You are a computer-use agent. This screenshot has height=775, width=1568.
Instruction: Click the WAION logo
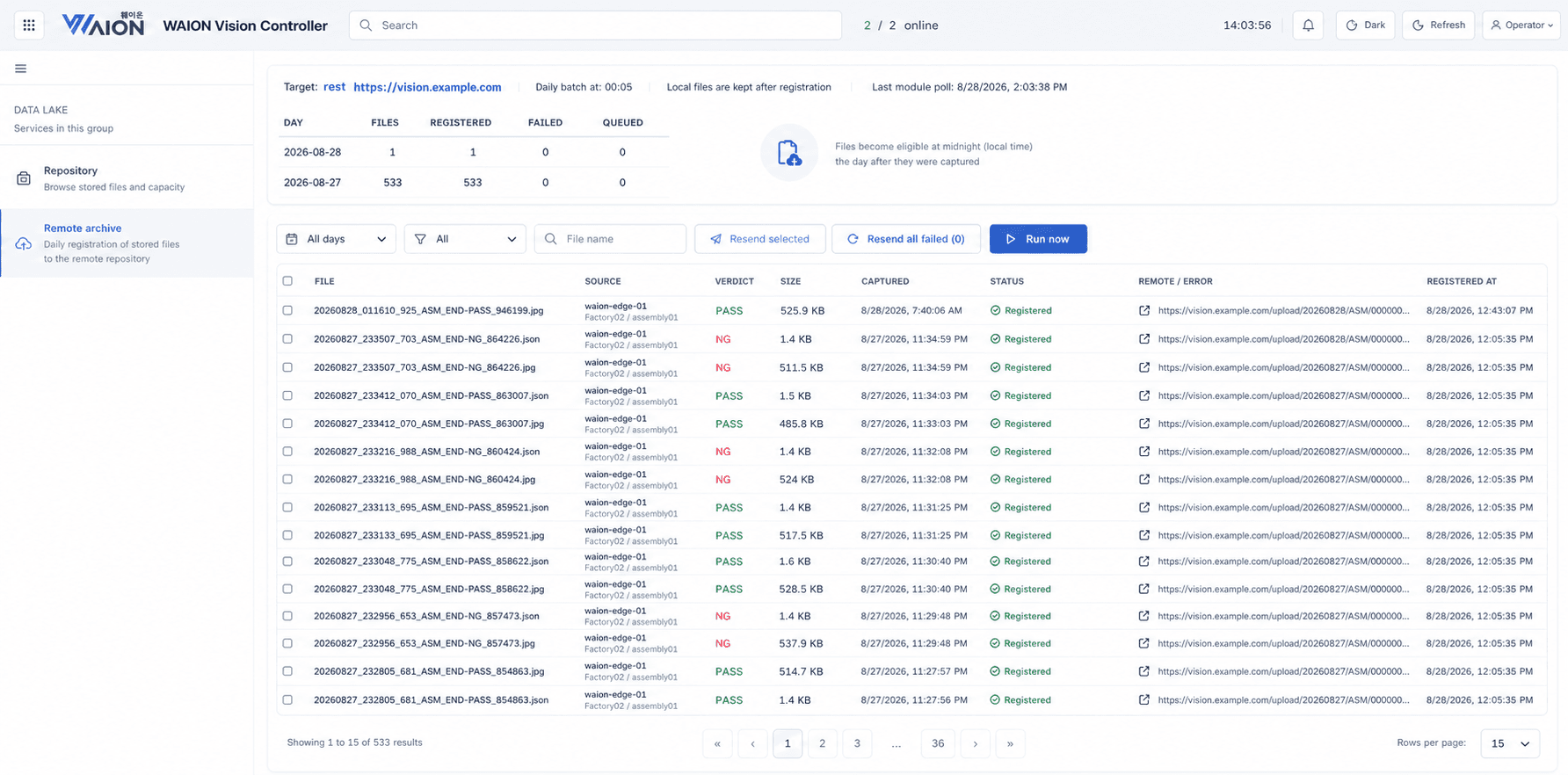[x=103, y=25]
